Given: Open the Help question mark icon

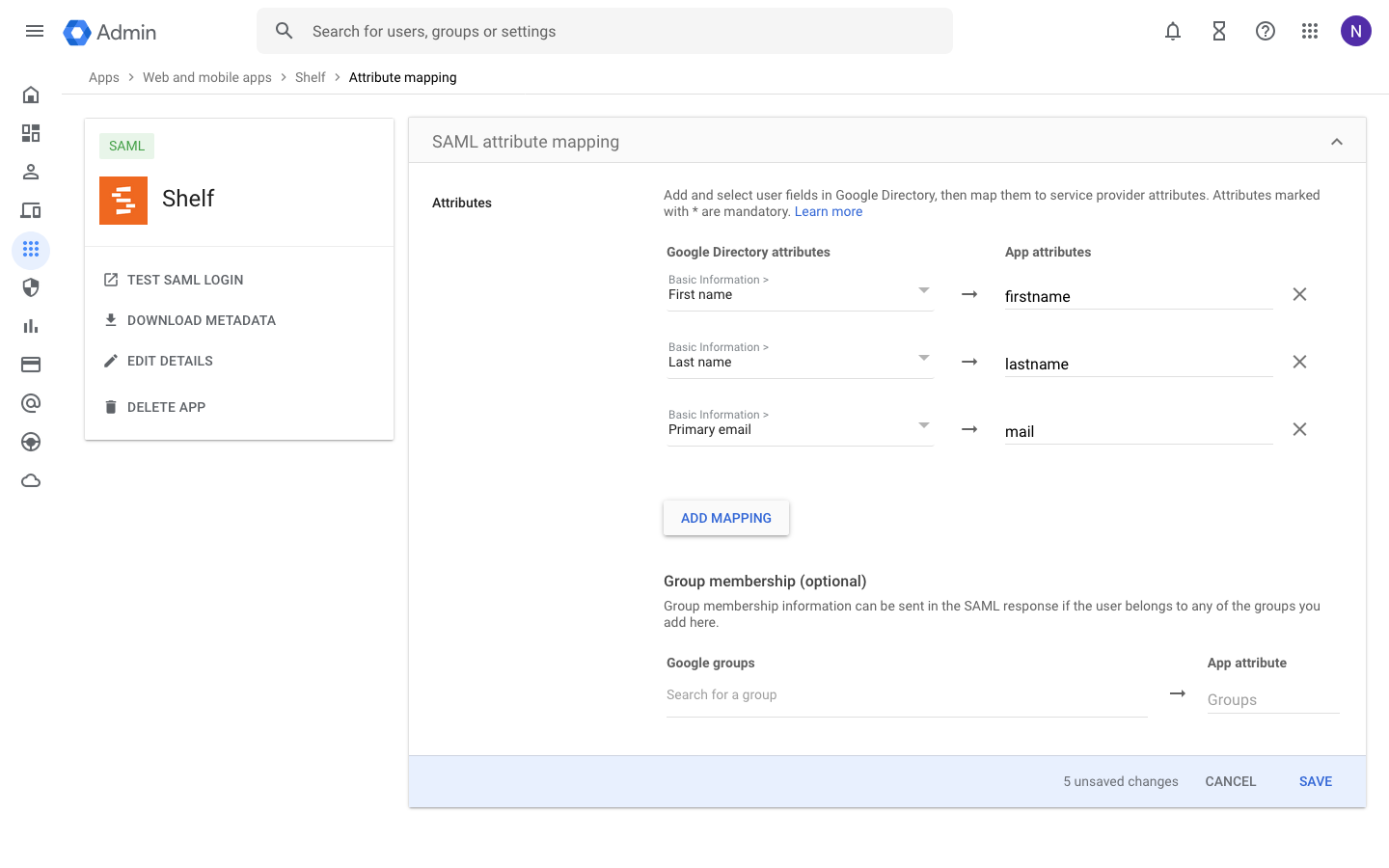Looking at the screenshot, I should click(x=1266, y=31).
